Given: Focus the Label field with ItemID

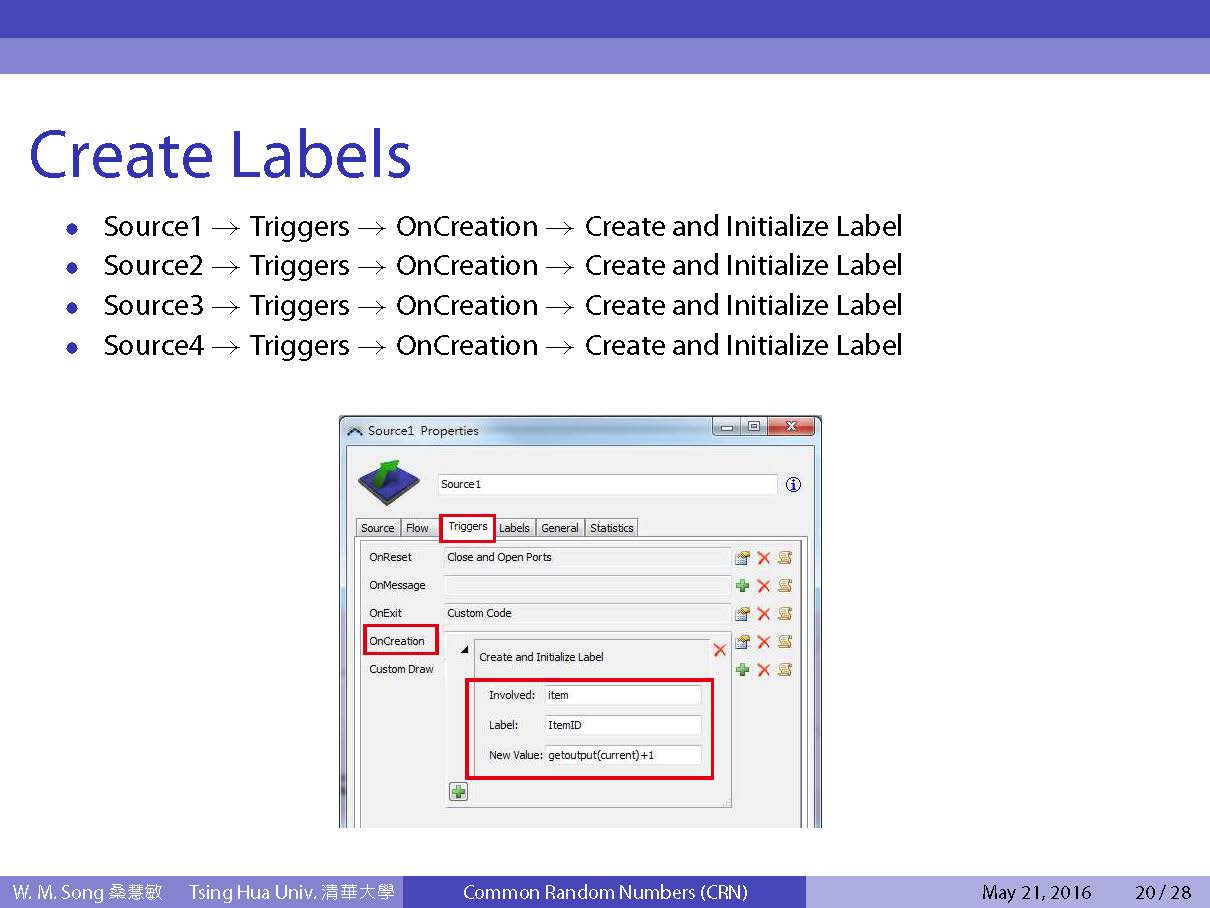Looking at the screenshot, I should click(x=622, y=725).
